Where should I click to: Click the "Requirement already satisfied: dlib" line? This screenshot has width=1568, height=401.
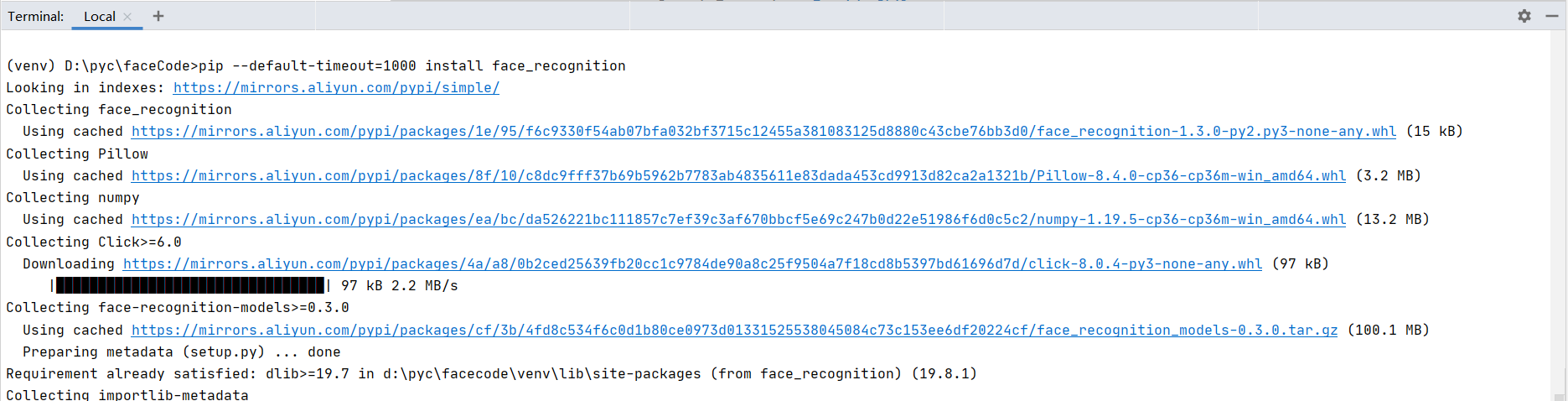[x=491, y=374]
